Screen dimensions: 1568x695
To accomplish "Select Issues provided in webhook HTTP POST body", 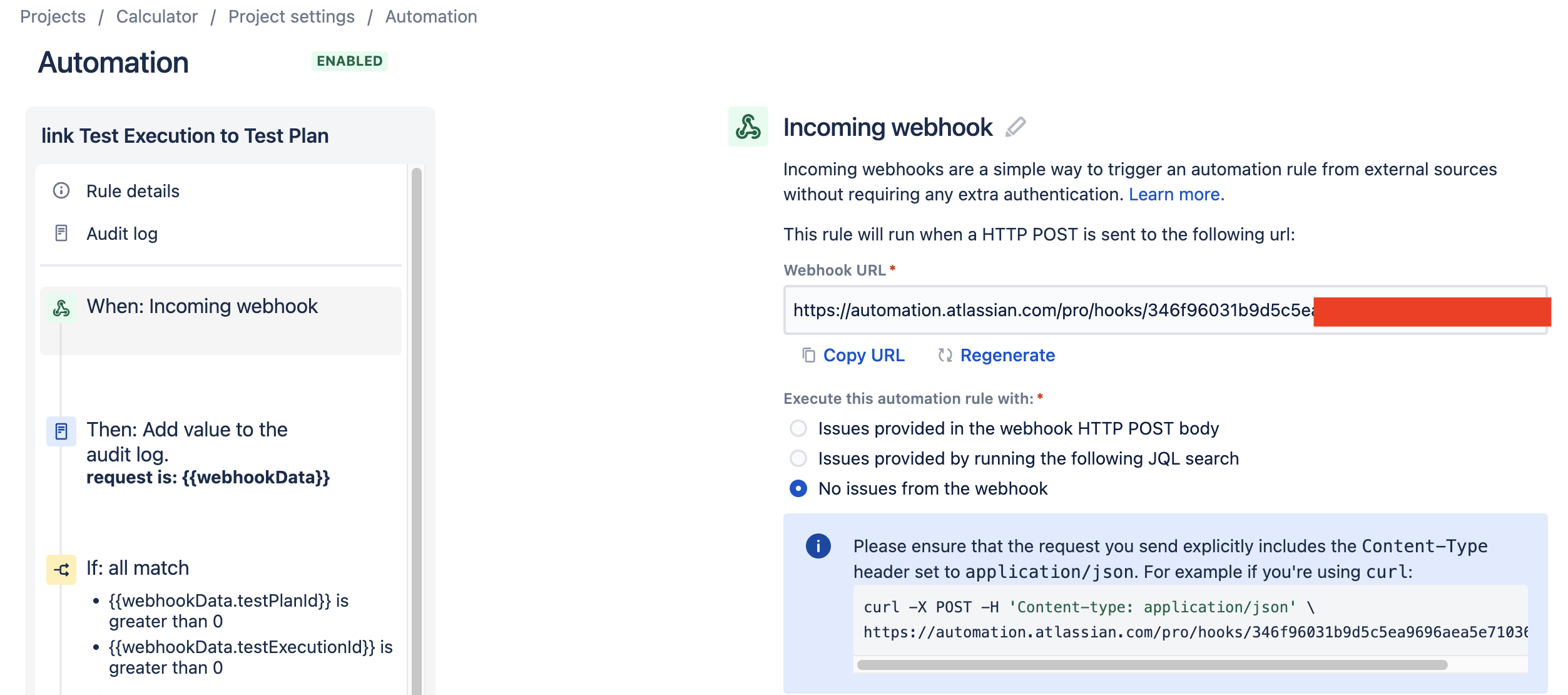I will 798,428.
